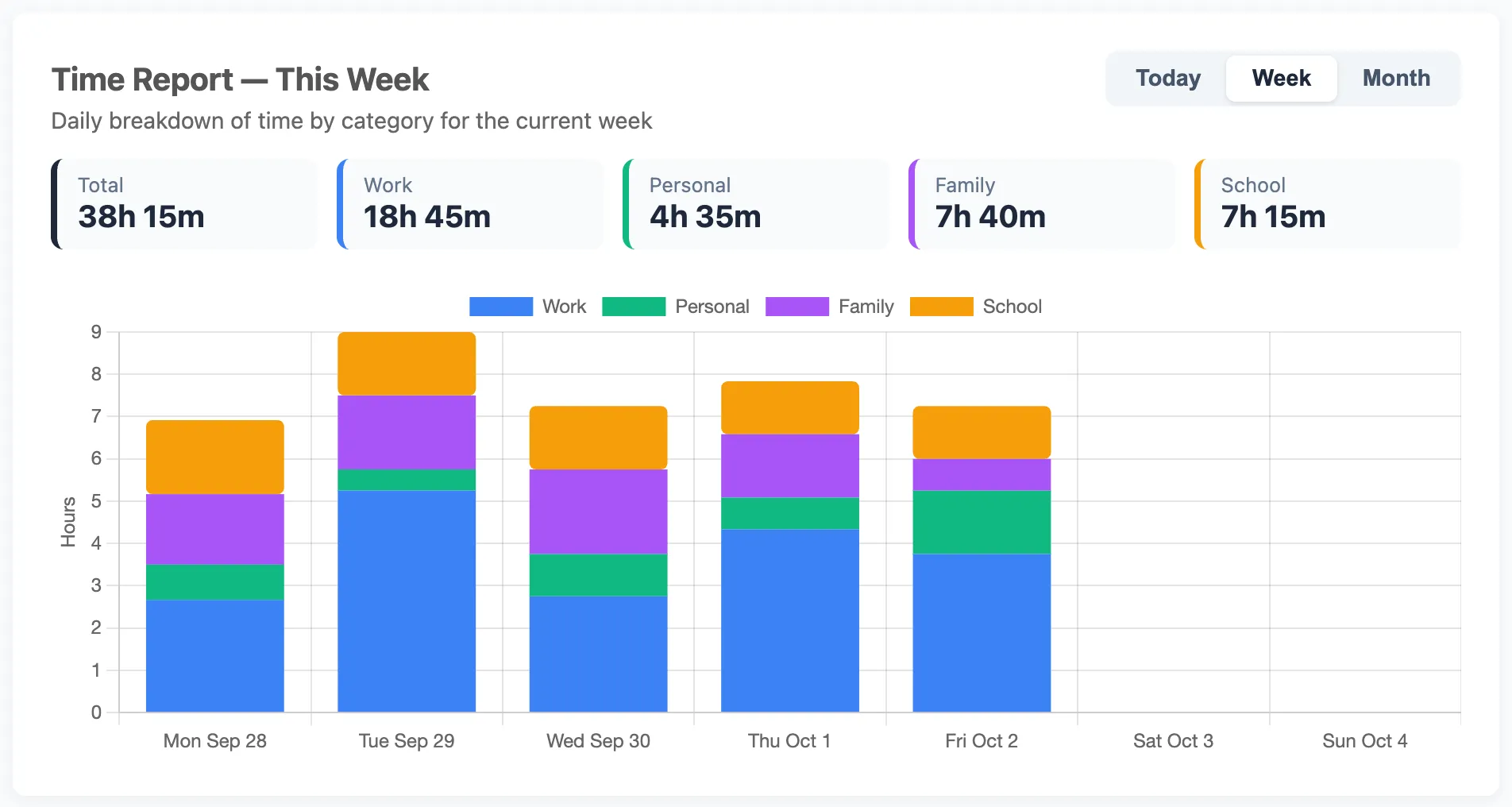
Task: Click the Family 7h 40m summary card
Action: tap(1042, 204)
